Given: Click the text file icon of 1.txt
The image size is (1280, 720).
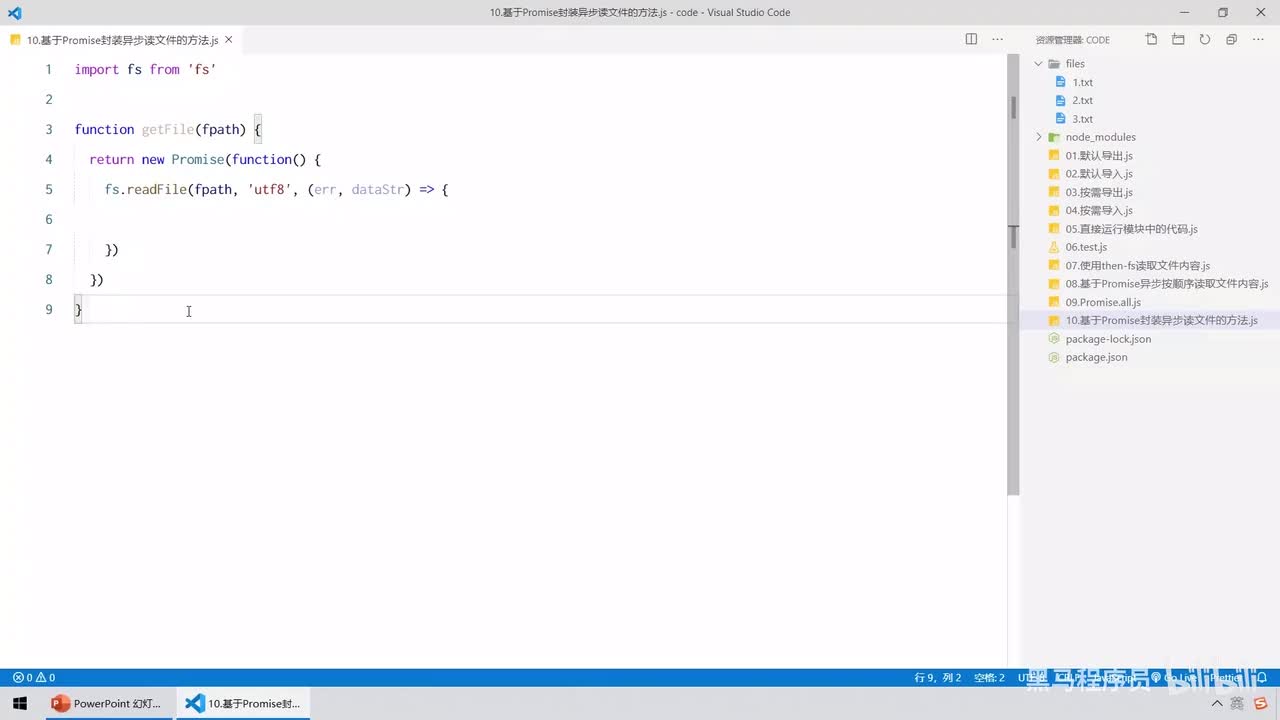Looking at the screenshot, I should pos(1061,82).
